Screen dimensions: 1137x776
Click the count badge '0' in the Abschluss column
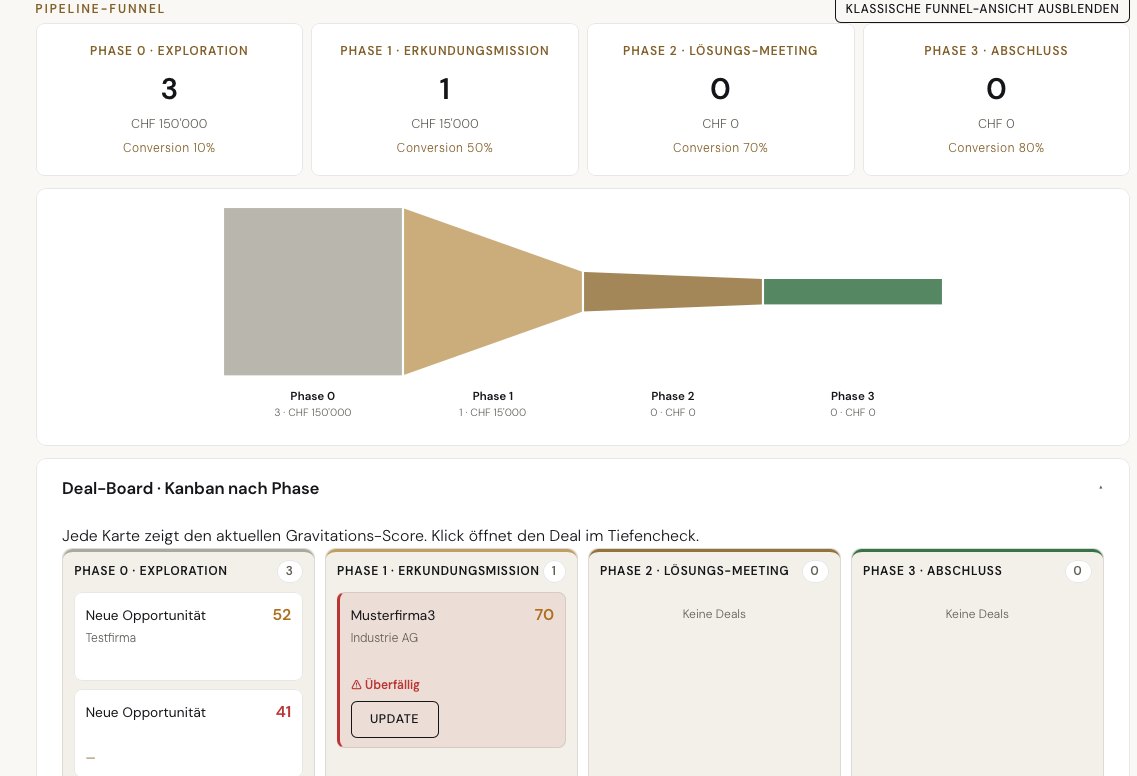coord(1078,571)
